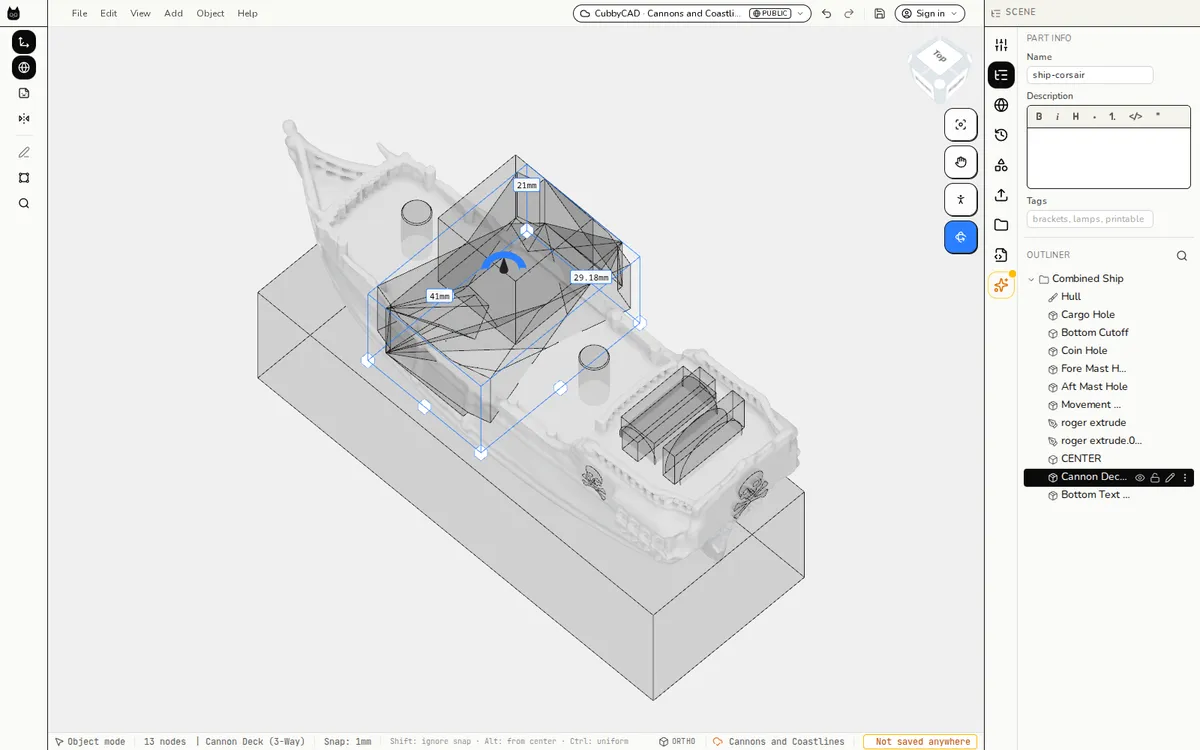Open the Edit menu
The width and height of the screenshot is (1200, 750).
(109, 13)
